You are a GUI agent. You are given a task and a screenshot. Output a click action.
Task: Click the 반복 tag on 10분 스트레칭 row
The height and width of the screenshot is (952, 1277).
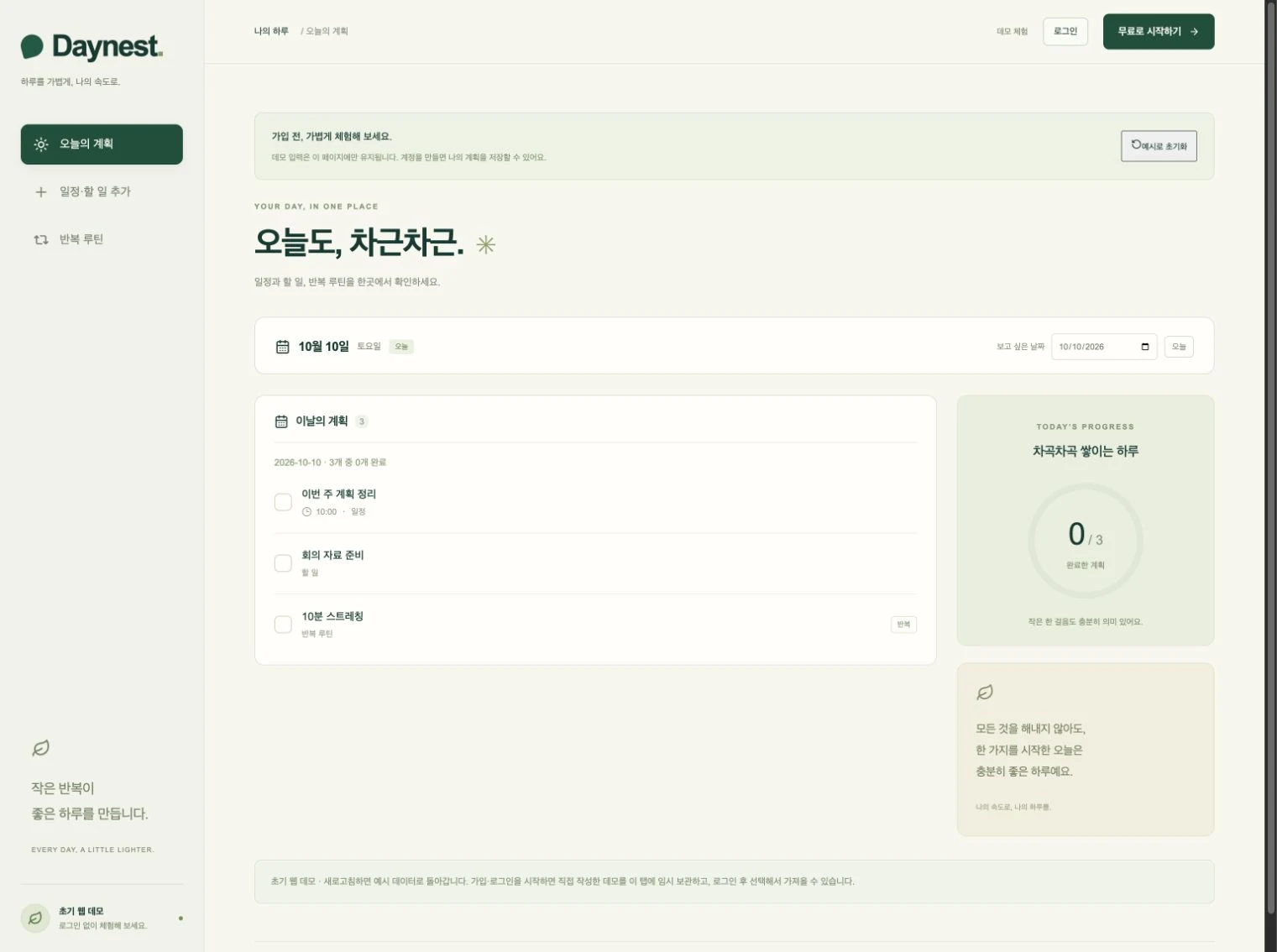[x=903, y=625]
